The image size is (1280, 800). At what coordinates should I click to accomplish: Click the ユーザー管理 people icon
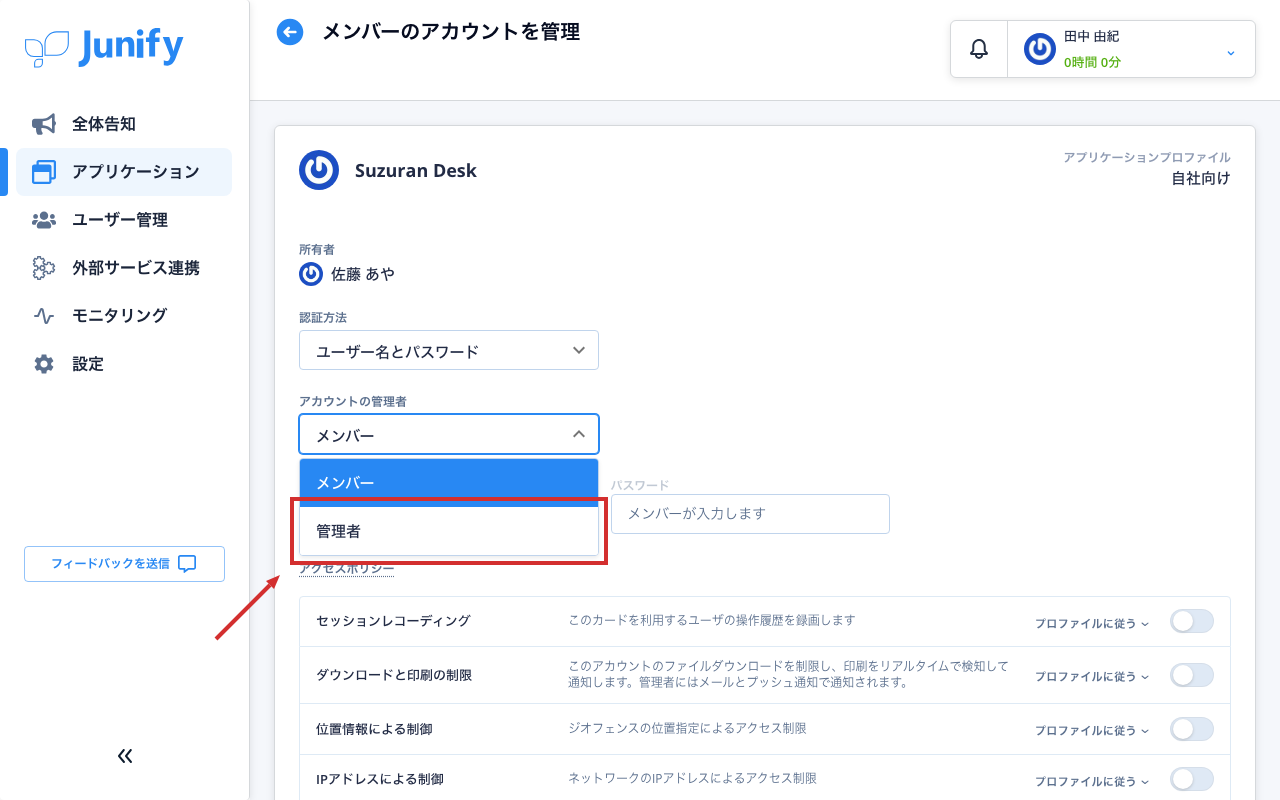coord(44,220)
